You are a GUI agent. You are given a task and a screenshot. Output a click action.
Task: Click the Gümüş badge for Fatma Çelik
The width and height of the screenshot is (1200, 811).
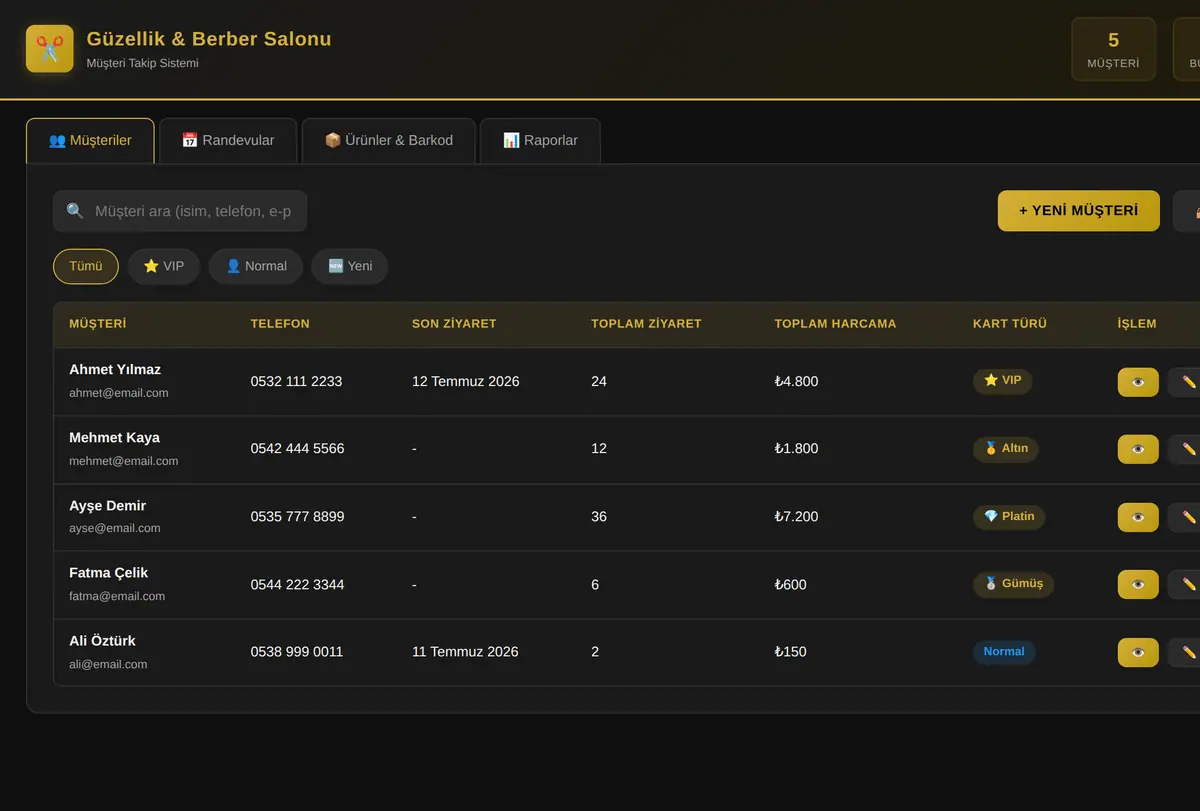tap(1013, 584)
